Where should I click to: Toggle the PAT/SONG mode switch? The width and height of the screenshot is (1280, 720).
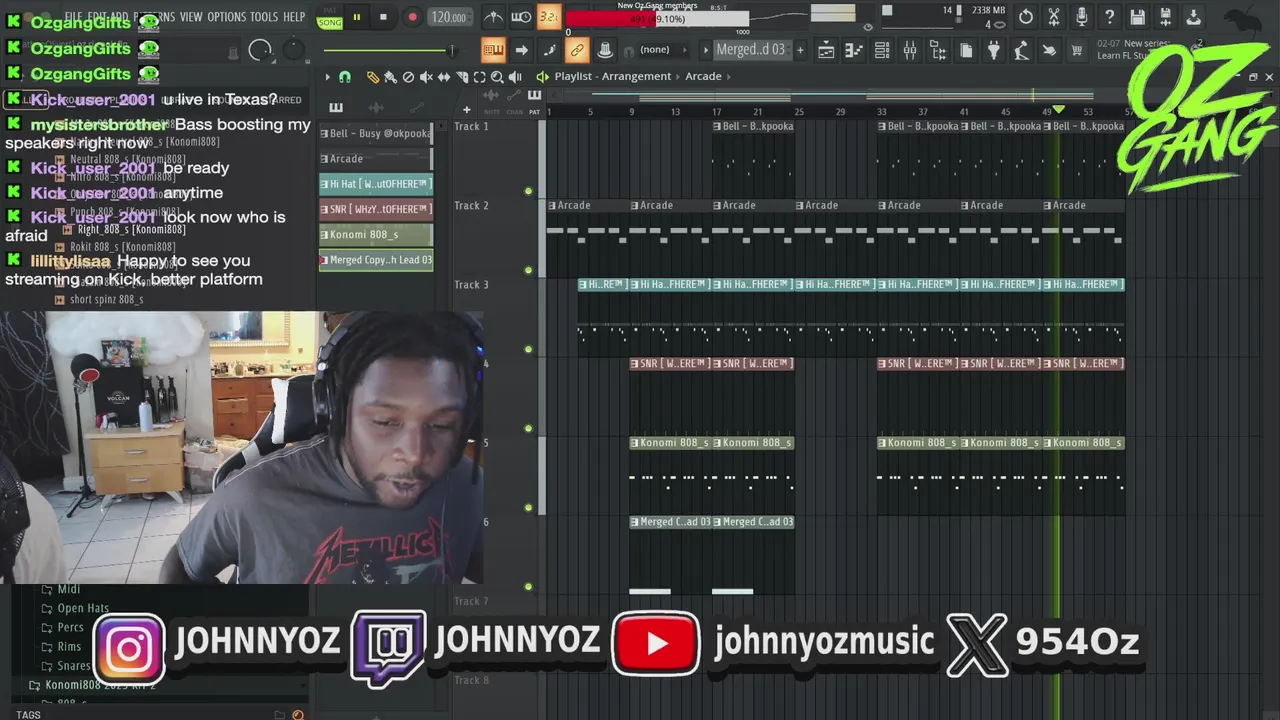(x=329, y=17)
